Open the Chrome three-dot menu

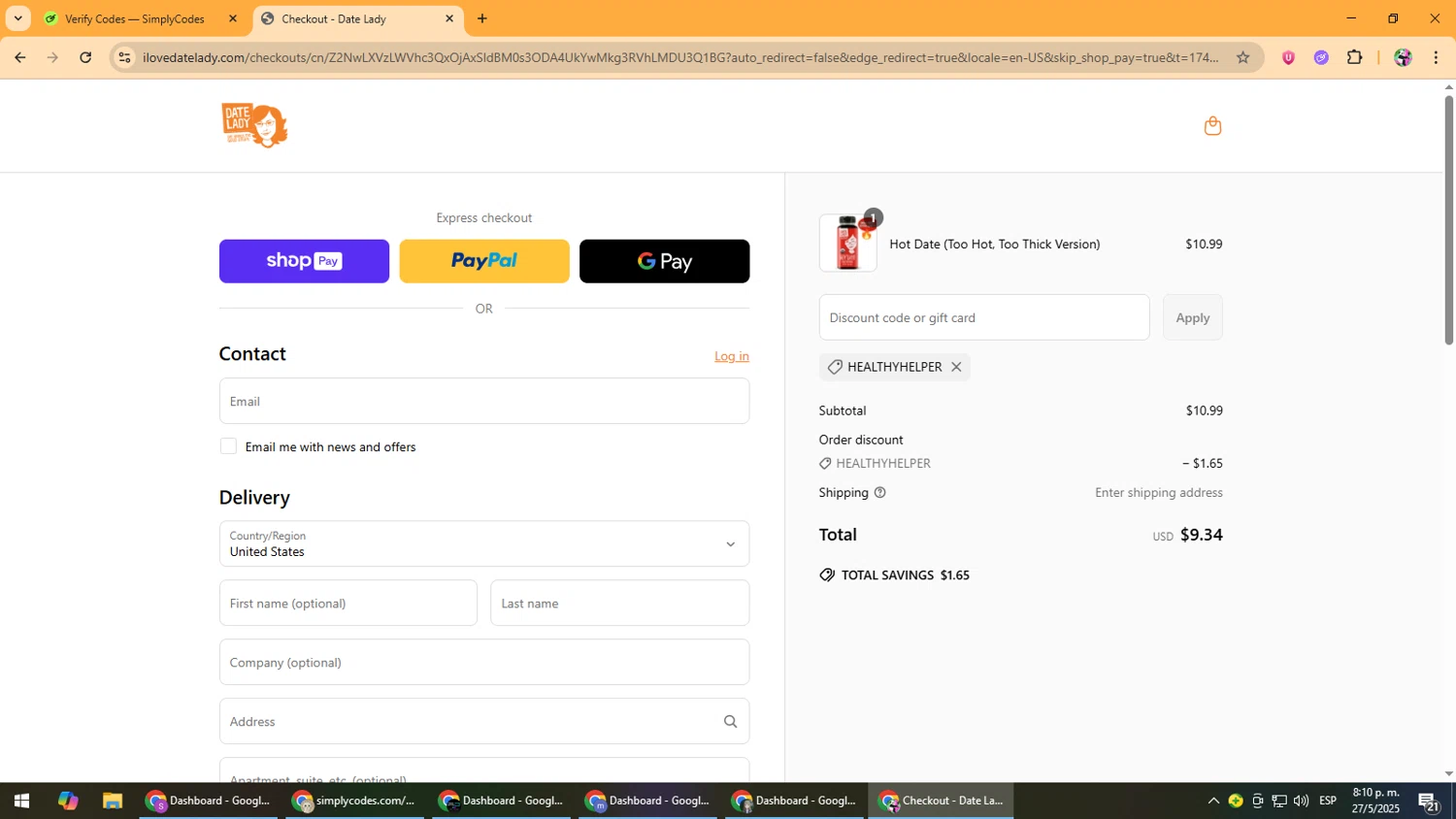click(1436, 57)
